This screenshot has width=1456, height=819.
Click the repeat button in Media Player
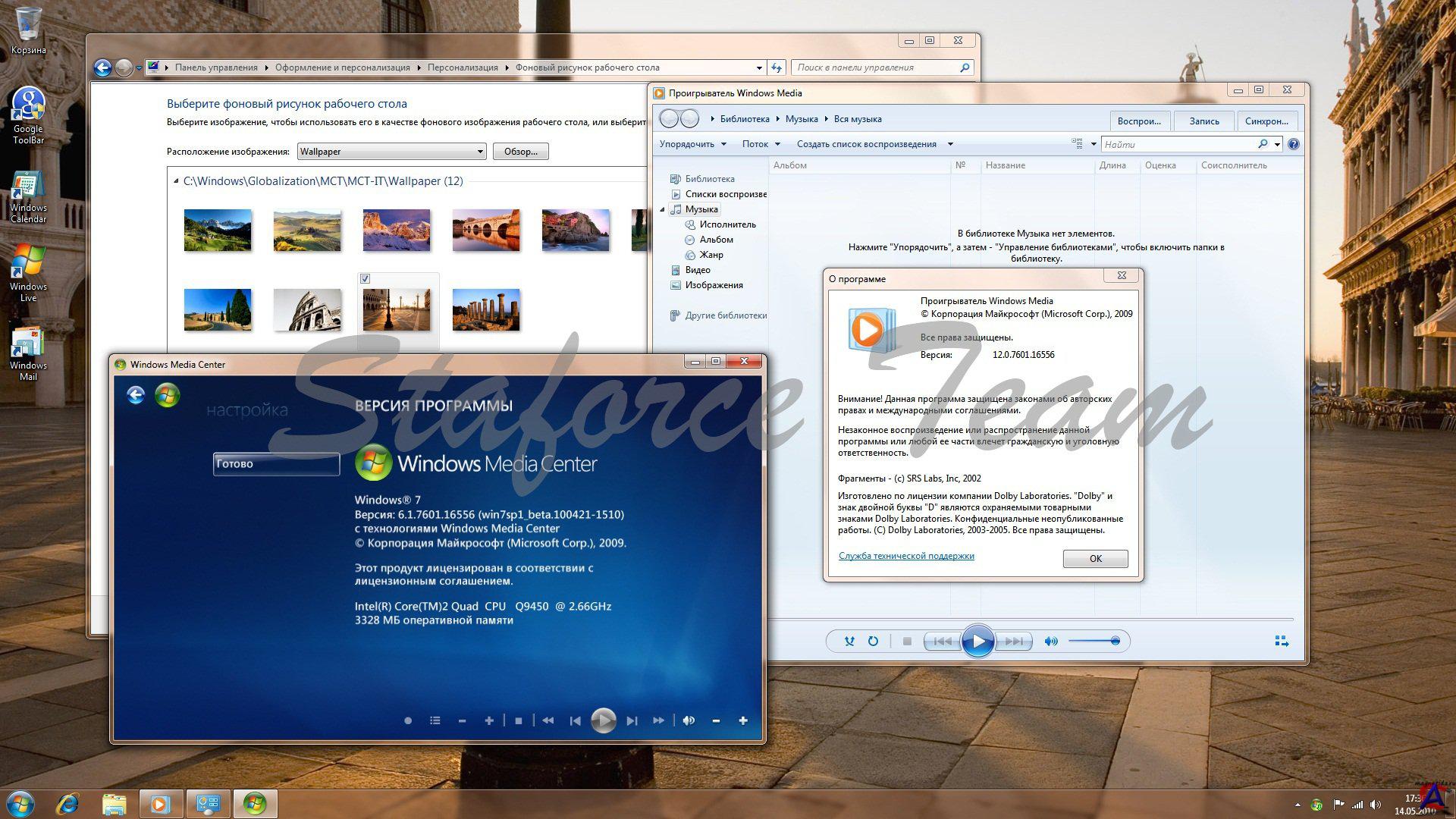(x=873, y=642)
